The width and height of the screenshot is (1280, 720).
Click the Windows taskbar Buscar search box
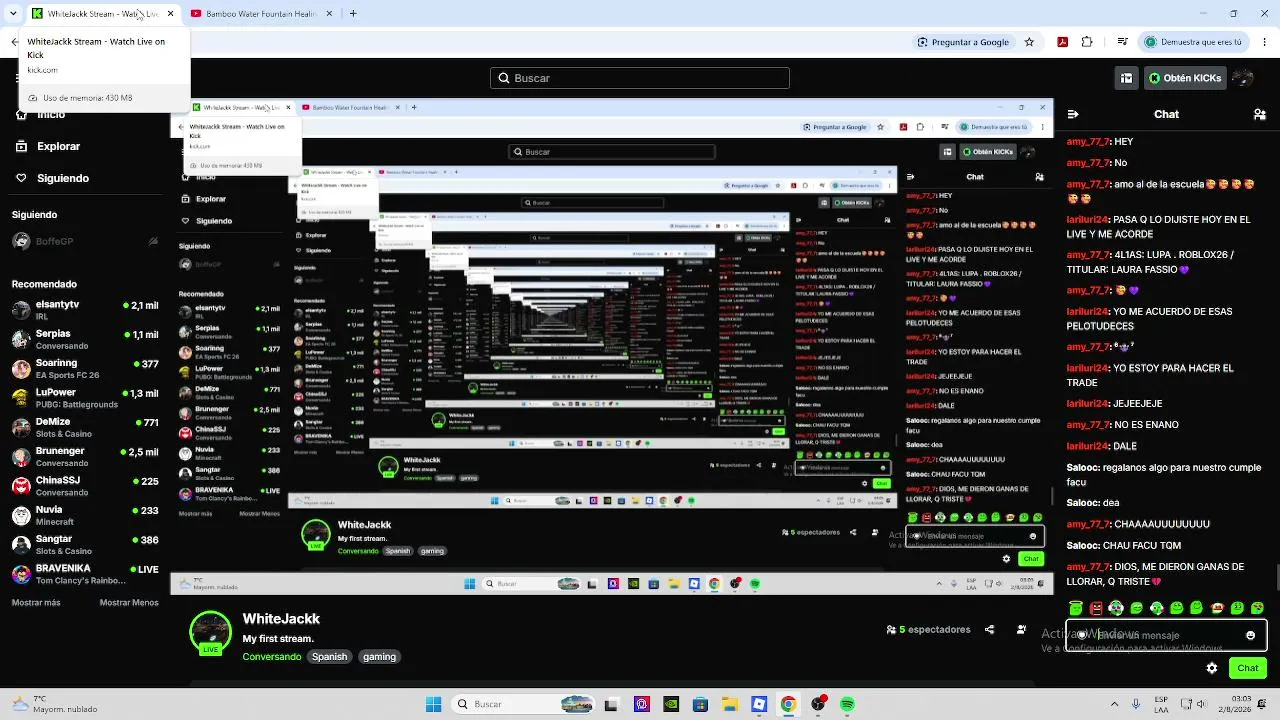coord(522,704)
